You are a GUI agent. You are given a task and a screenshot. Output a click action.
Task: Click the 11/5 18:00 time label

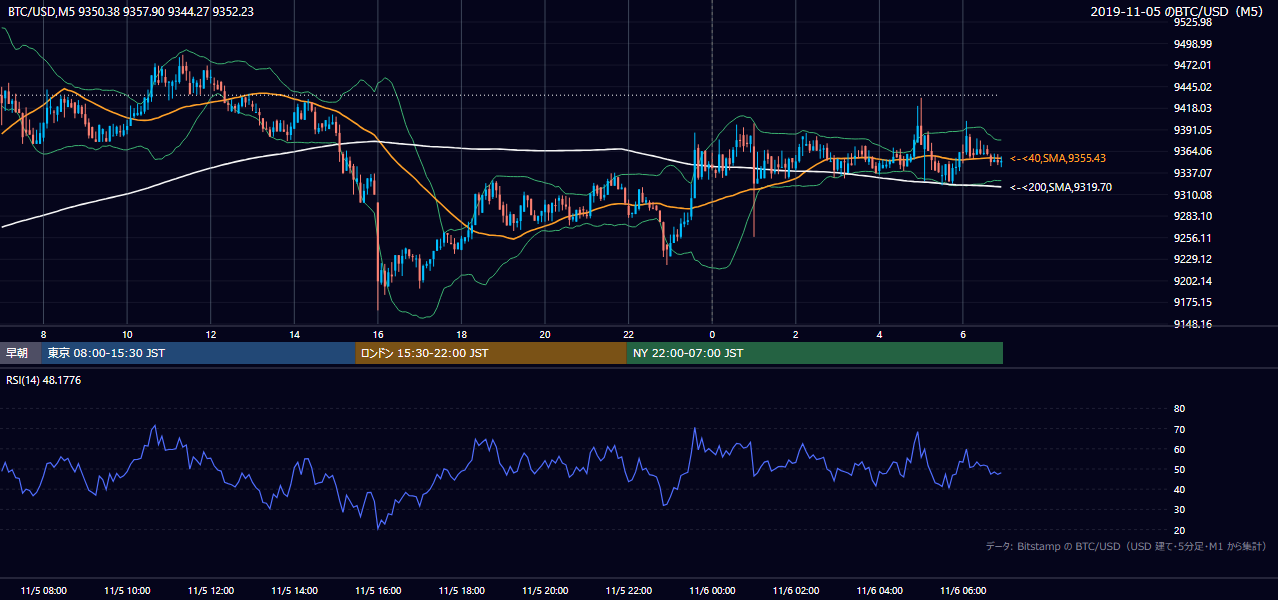pos(461,591)
